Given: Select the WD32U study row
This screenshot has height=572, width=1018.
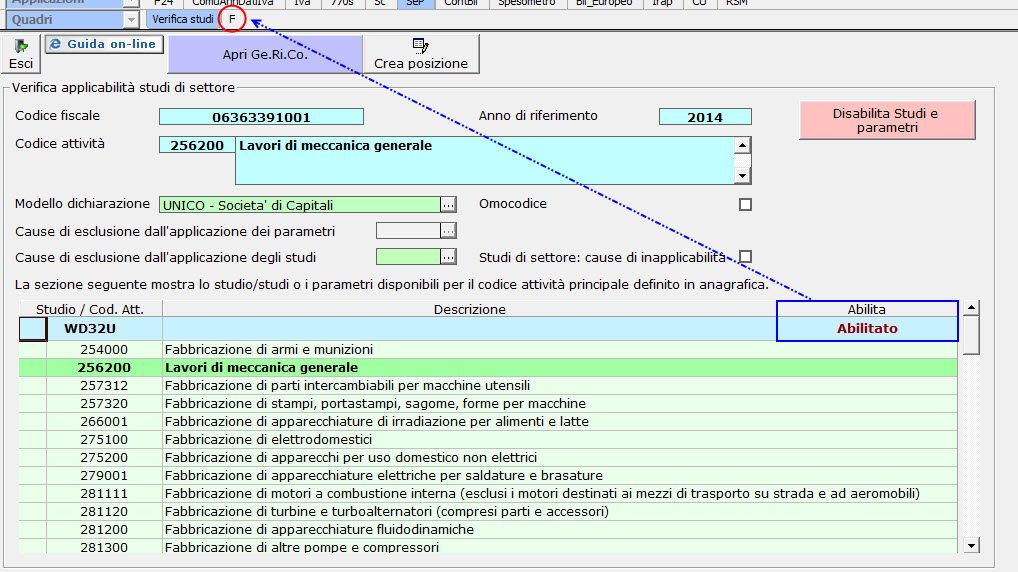Looking at the screenshot, I should tap(488, 329).
